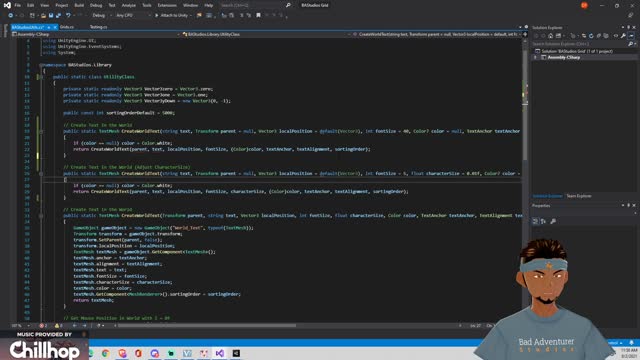Click the warnings count indicator in editor footer
This screenshot has width=640, height=360.
click(58, 326)
